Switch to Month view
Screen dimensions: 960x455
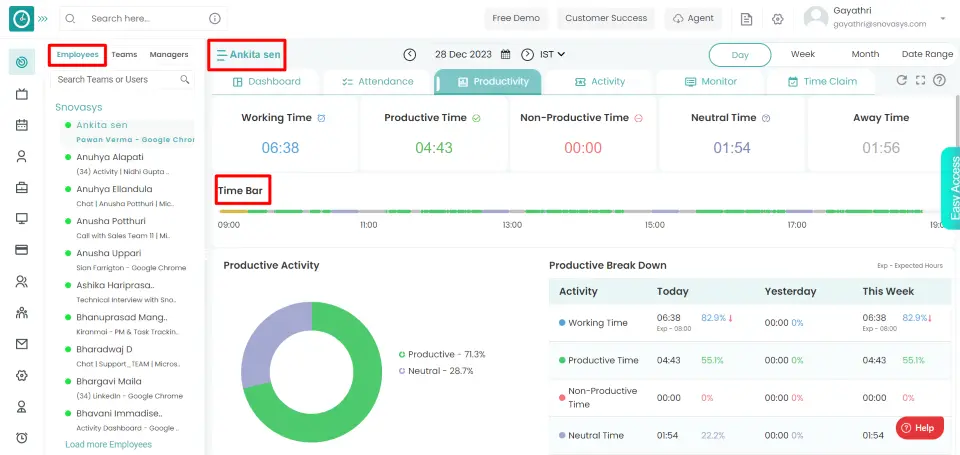click(x=865, y=55)
